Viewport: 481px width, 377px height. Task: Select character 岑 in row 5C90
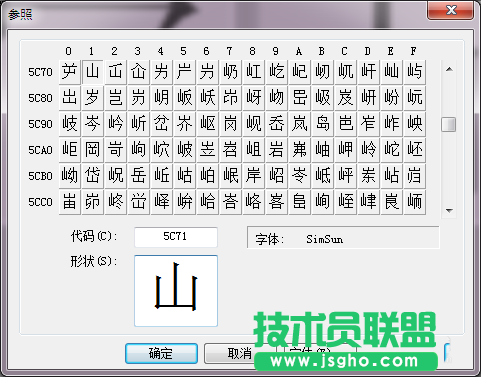coord(92,124)
